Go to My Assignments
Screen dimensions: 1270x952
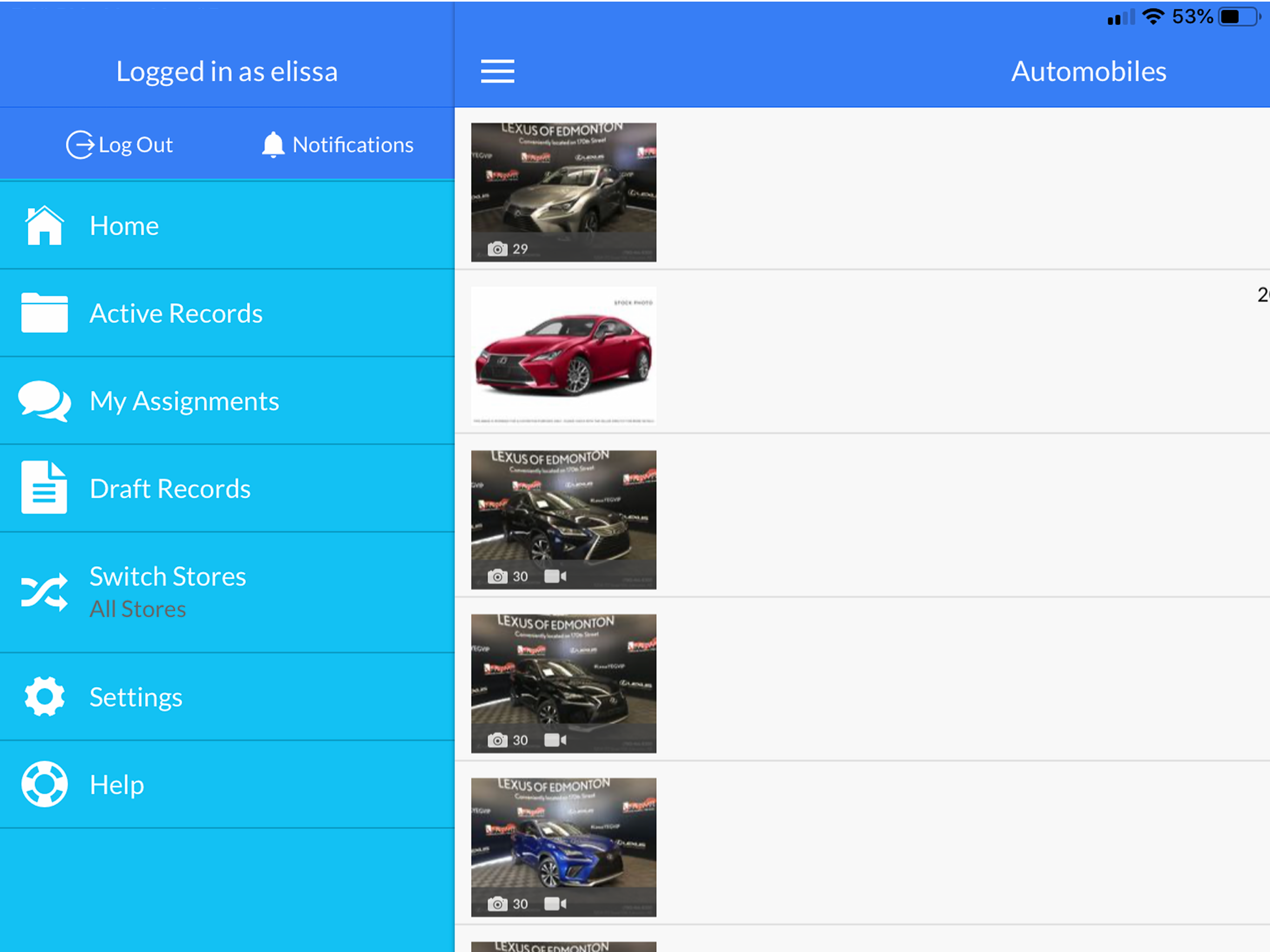pos(227,401)
